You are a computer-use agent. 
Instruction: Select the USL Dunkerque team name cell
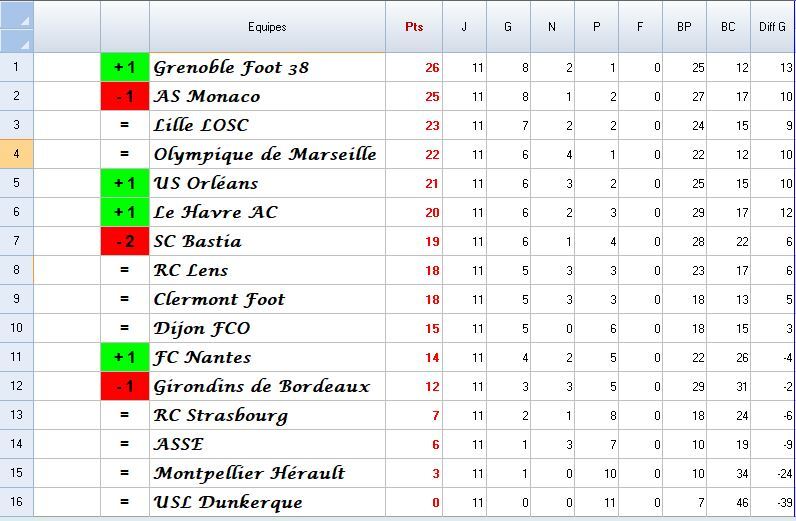266,502
